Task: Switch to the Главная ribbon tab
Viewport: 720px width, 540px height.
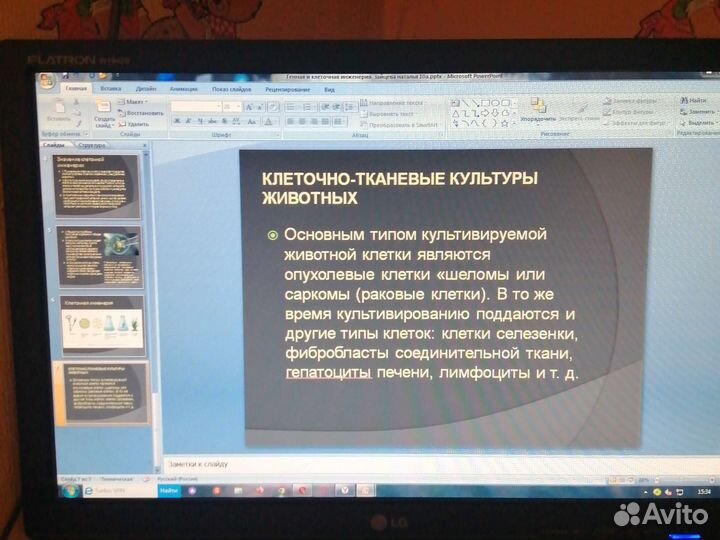Action: coord(76,88)
